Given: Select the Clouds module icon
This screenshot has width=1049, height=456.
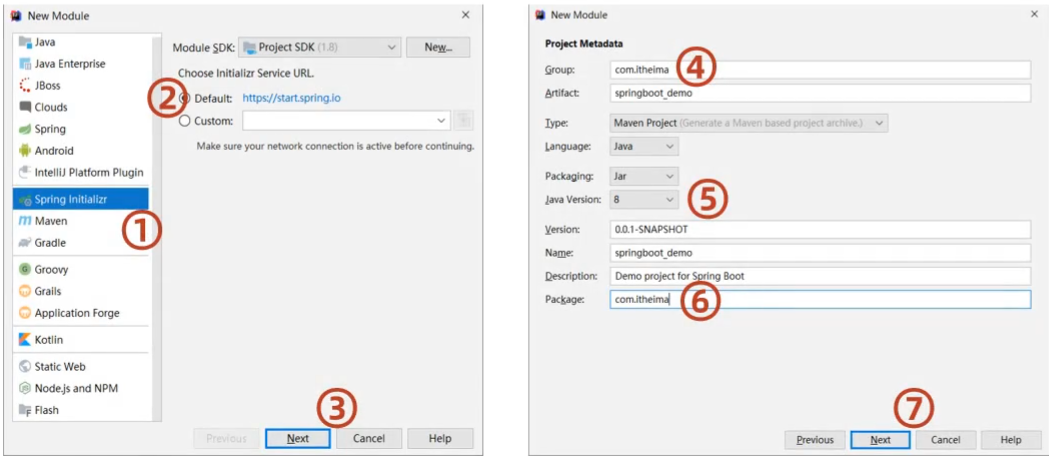Looking at the screenshot, I should tap(25, 107).
